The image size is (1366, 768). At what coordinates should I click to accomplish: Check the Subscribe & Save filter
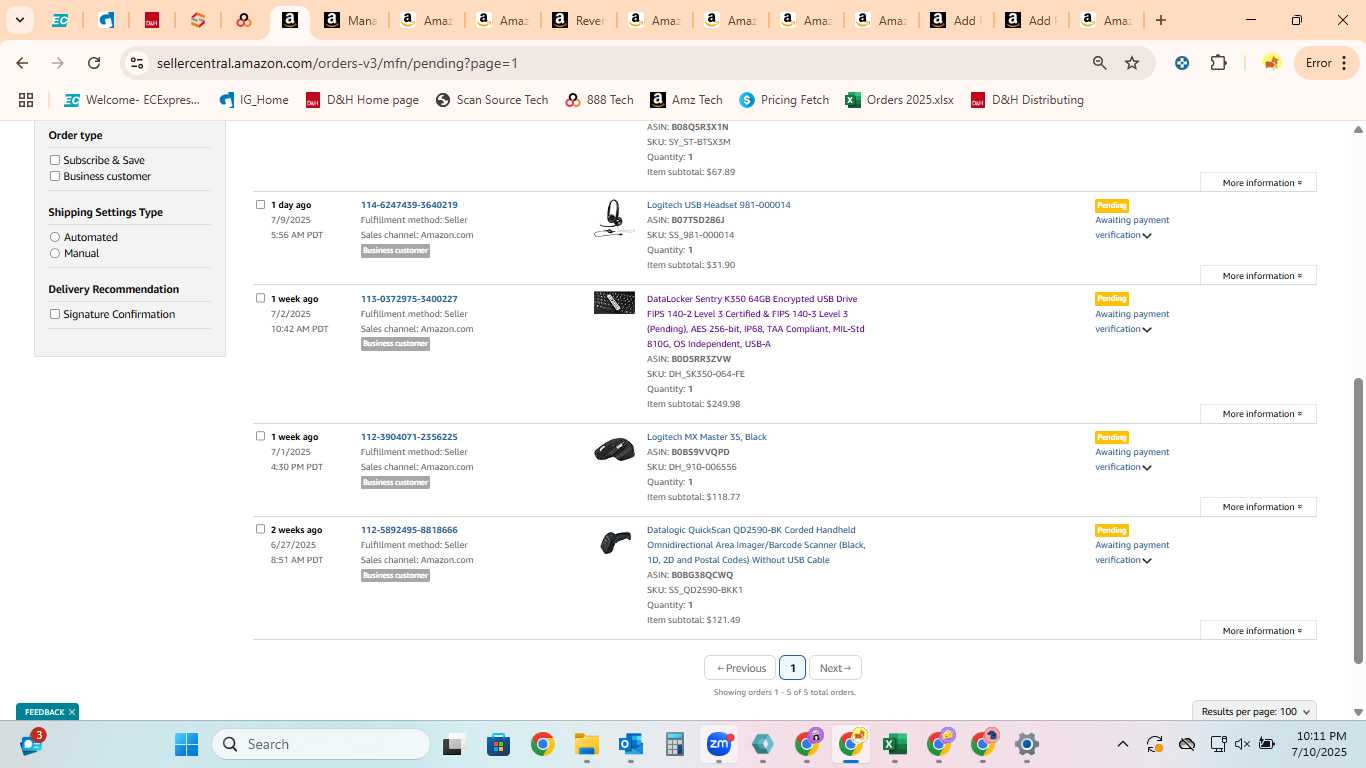point(55,160)
